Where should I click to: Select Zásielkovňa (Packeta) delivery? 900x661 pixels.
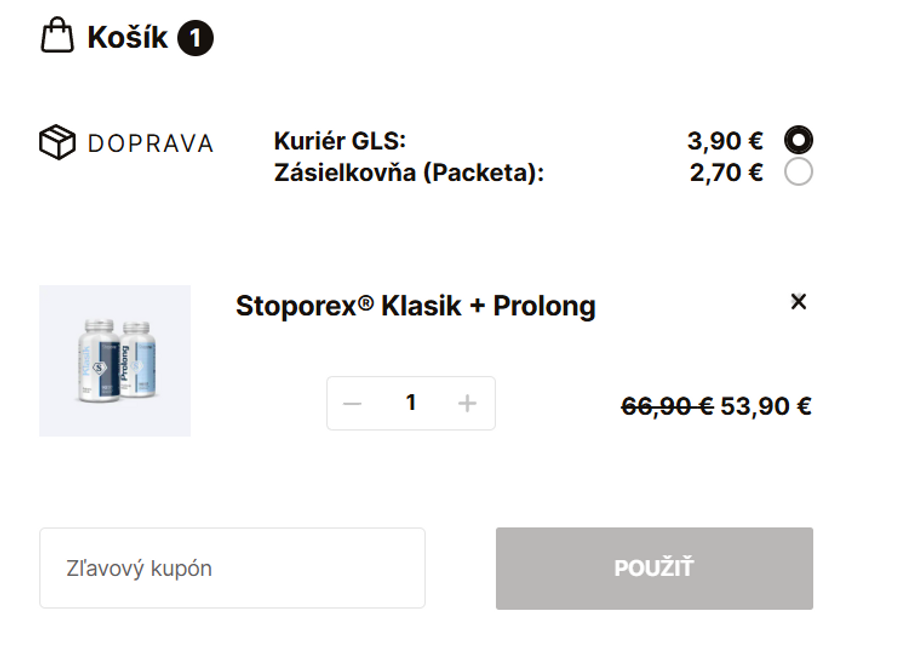point(797,173)
